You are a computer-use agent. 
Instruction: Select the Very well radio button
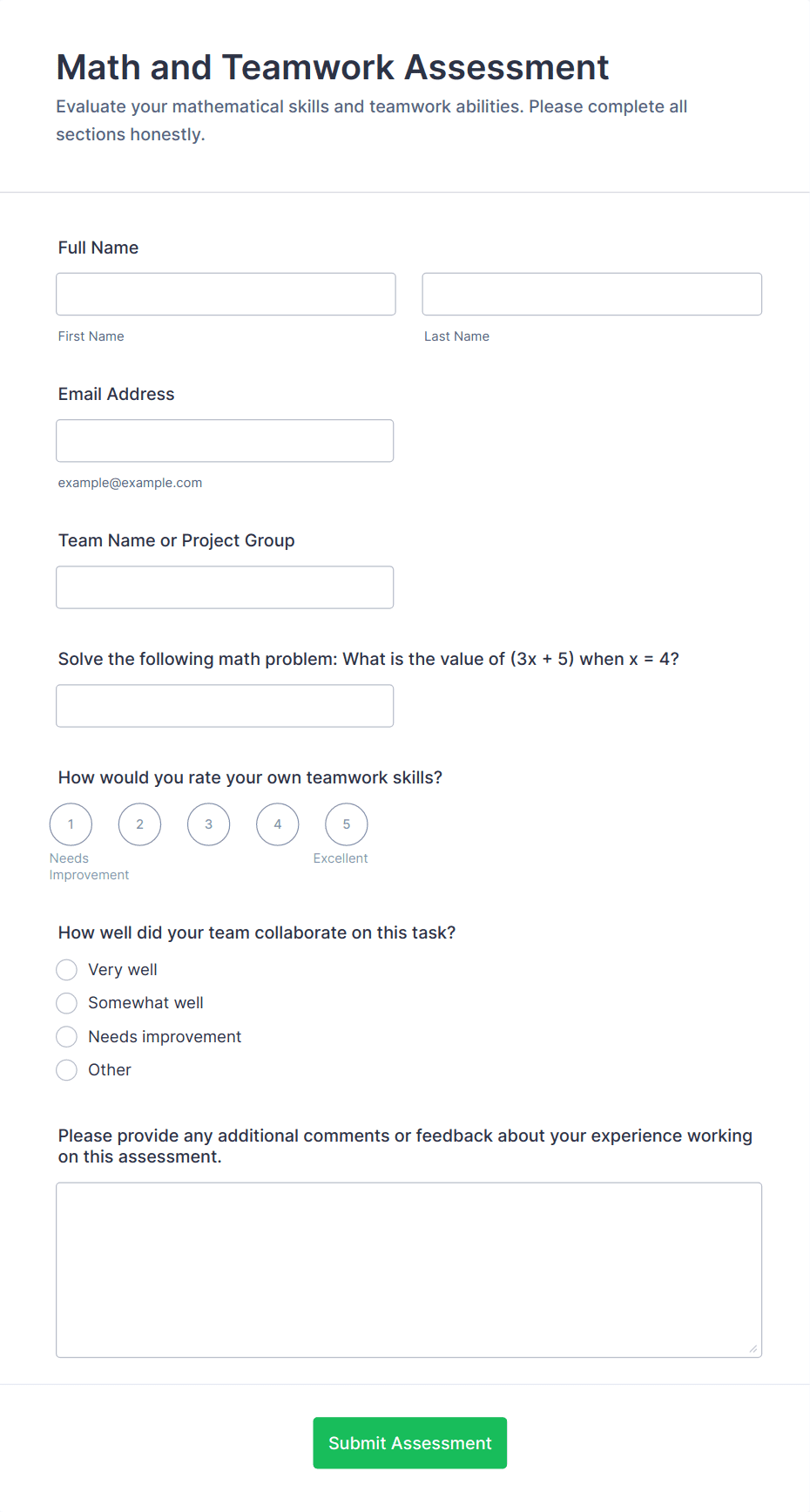66,969
